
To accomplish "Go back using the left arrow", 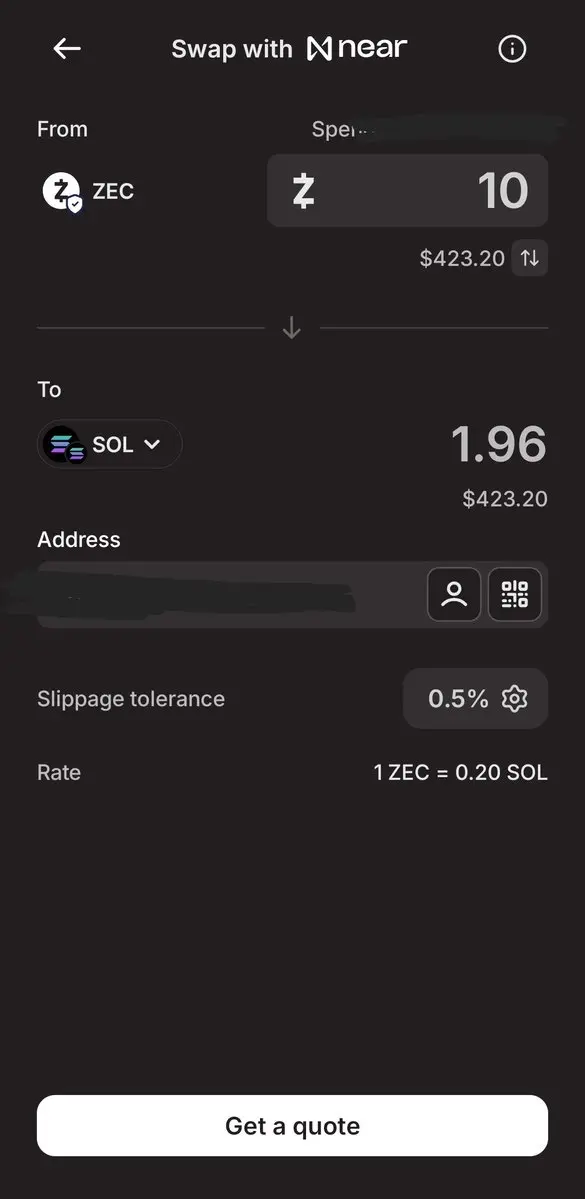I will (67, 49).
